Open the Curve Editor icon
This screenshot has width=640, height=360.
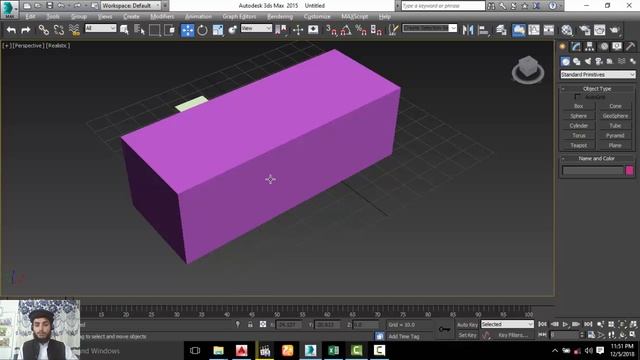click(x=534, y=30)
